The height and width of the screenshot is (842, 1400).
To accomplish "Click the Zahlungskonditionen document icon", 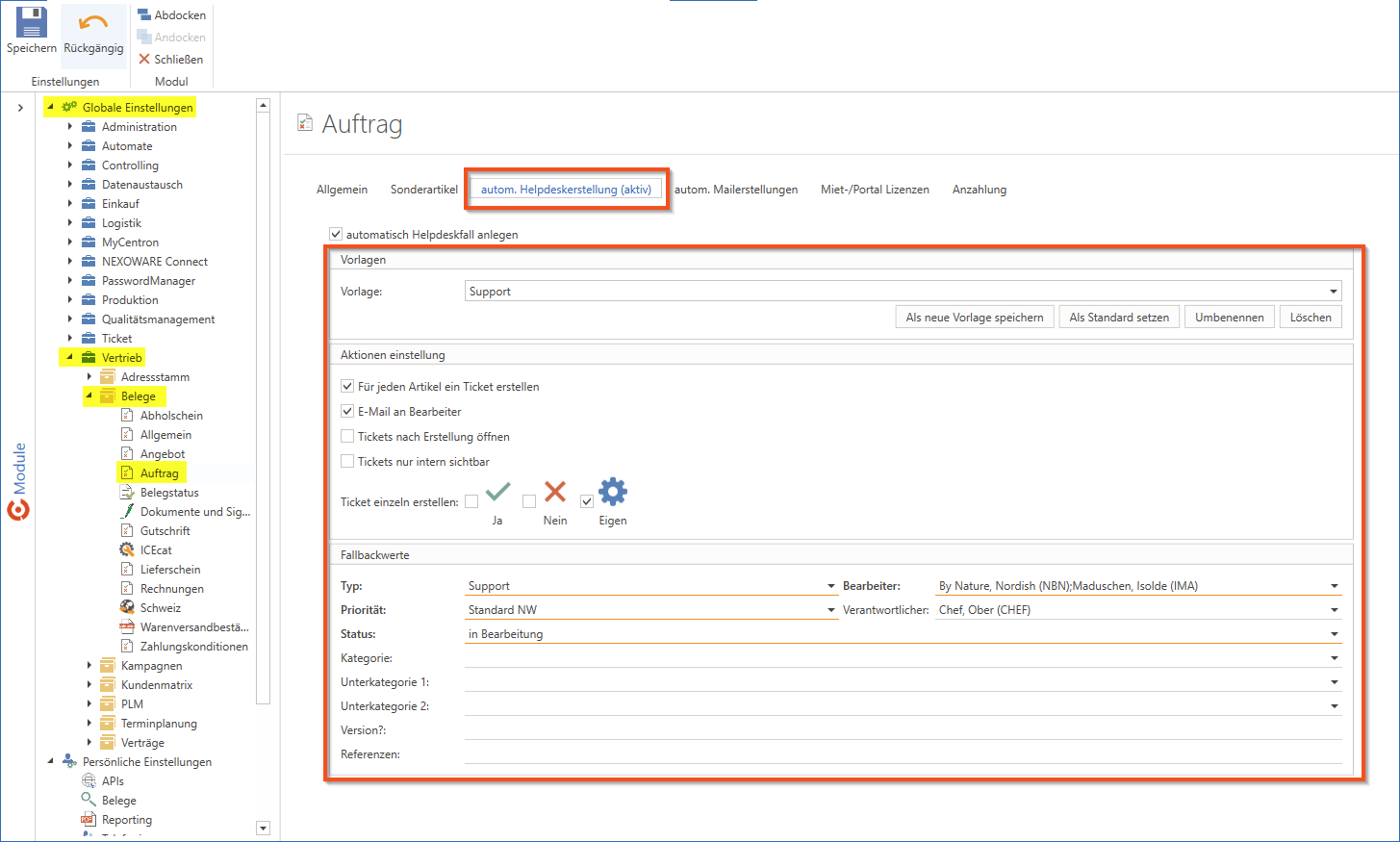I will pyautogui.click(x=127, y=646).
